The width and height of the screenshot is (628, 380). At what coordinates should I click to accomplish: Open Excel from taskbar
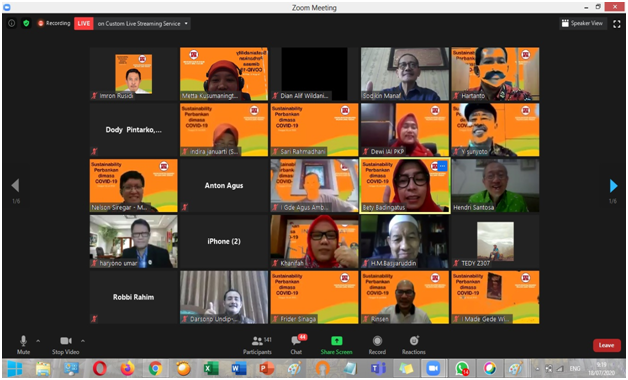tap(211, 368)
